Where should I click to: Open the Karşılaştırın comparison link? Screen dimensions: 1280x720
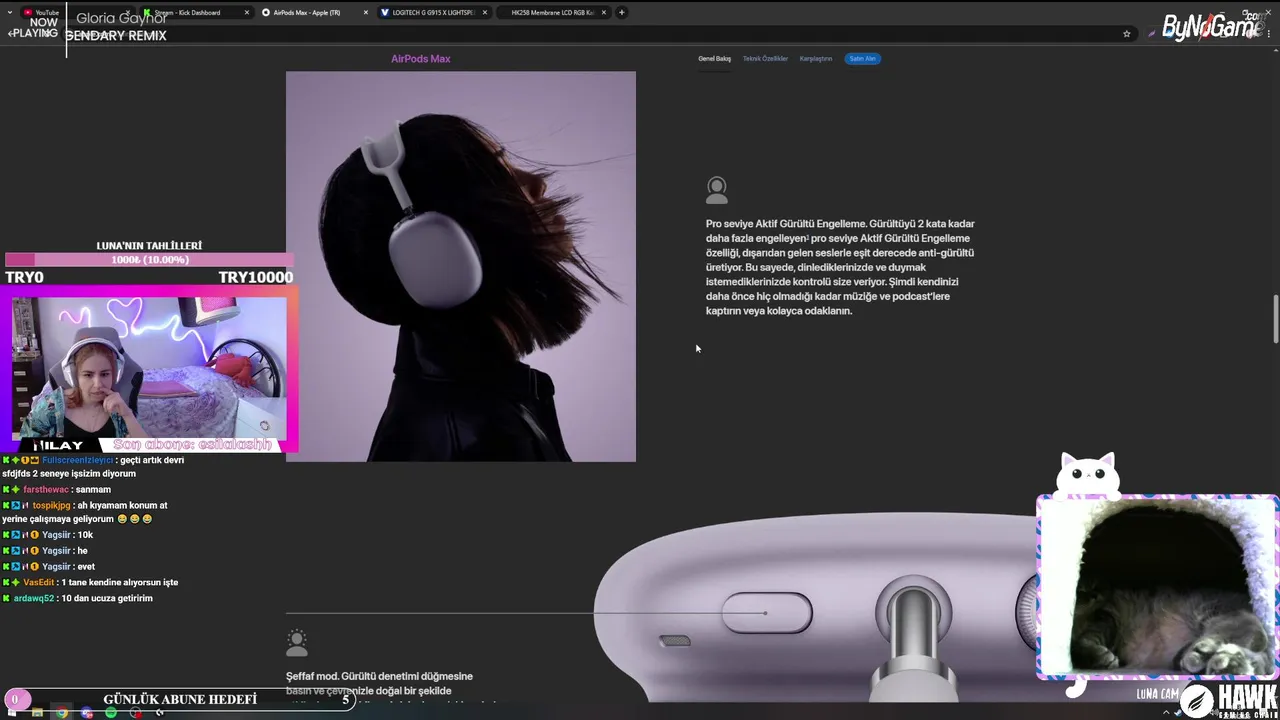(x=816, y=59)
